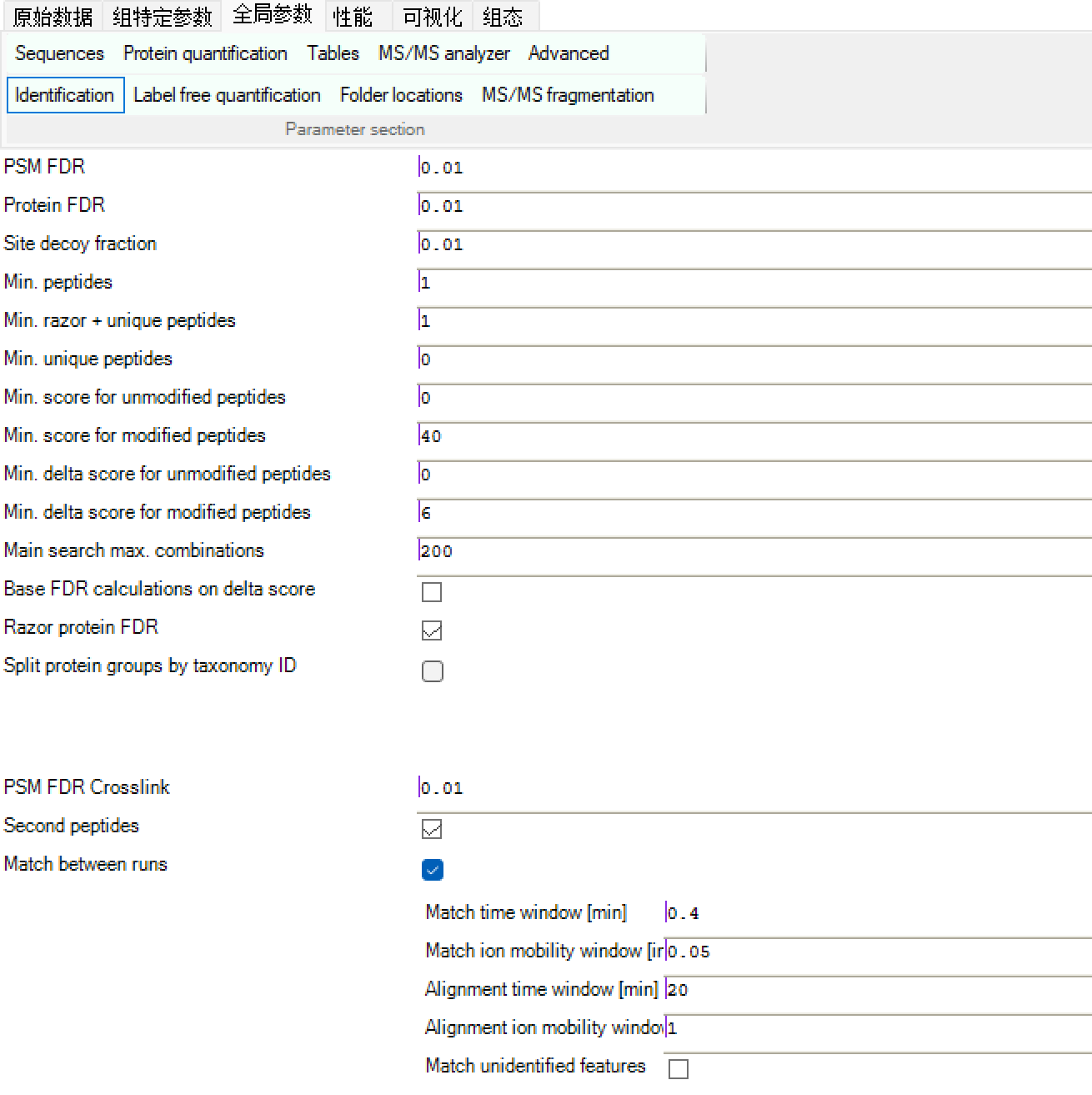Open the 原始数据 tab
This screenshot has width=1092, height=1095.
tap(52, 16)
